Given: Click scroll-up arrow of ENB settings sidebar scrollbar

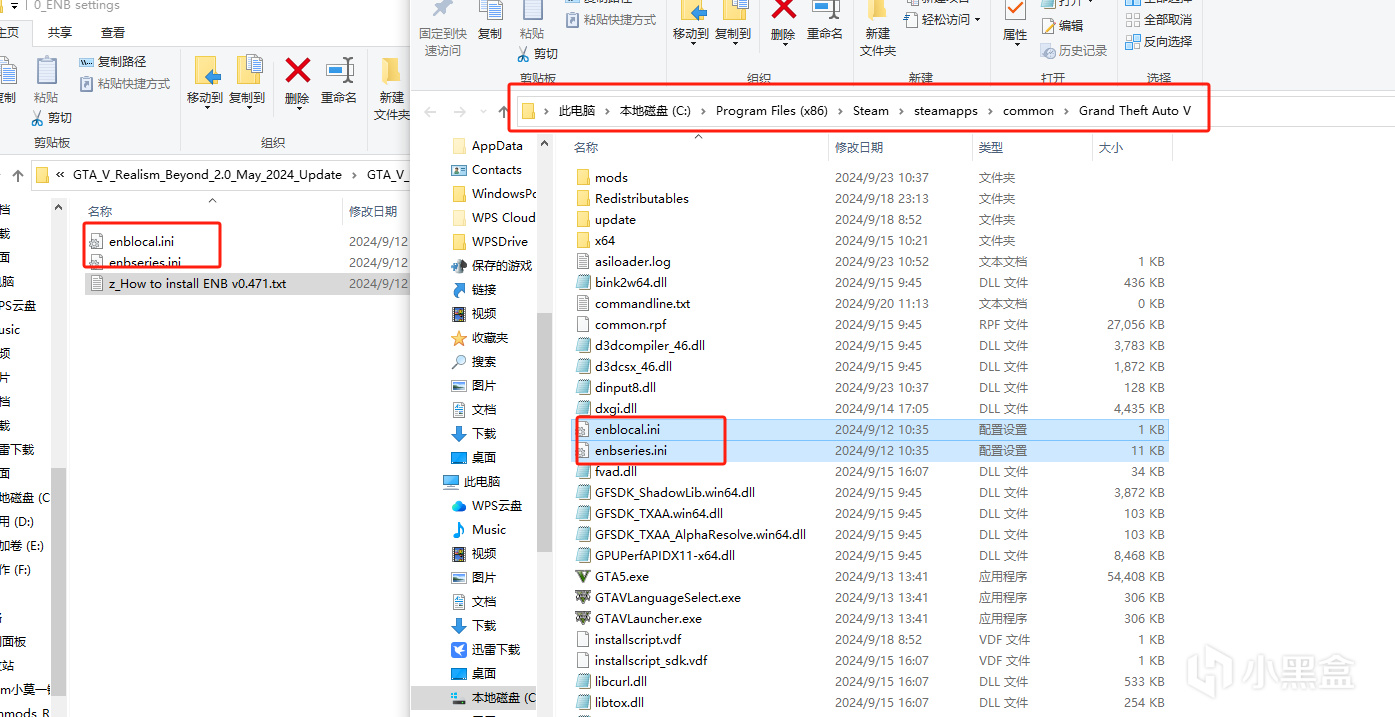Looking at the screenshot, I should click(58, 208).
